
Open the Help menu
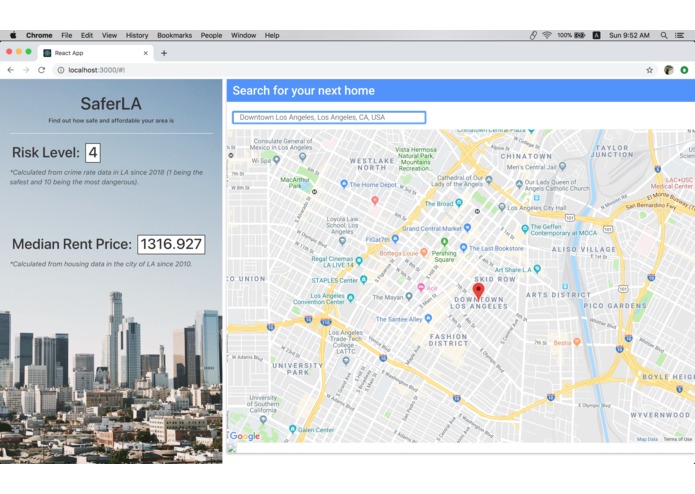coord(272,35)
